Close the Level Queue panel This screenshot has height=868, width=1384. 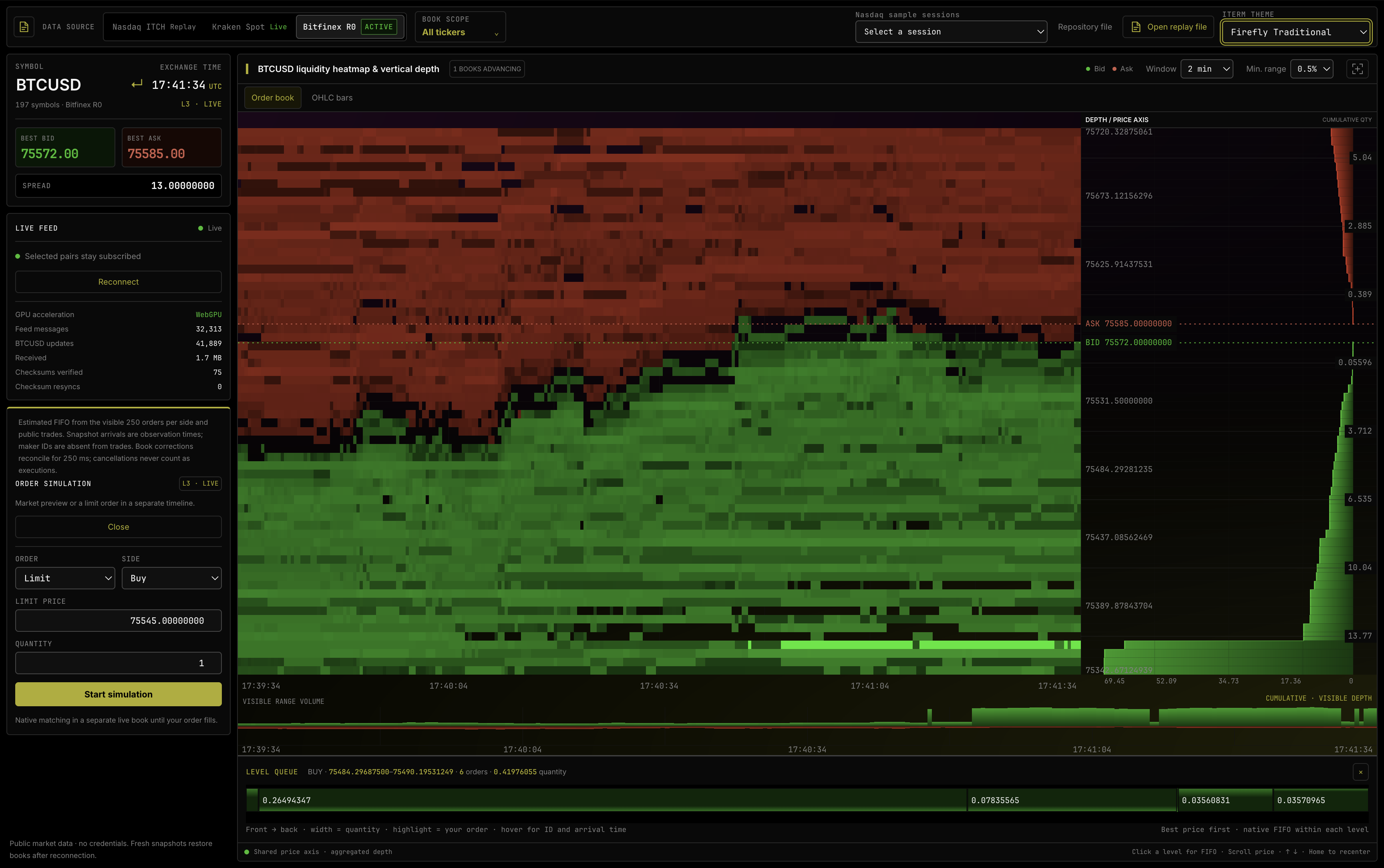(x=1360, y=772)
